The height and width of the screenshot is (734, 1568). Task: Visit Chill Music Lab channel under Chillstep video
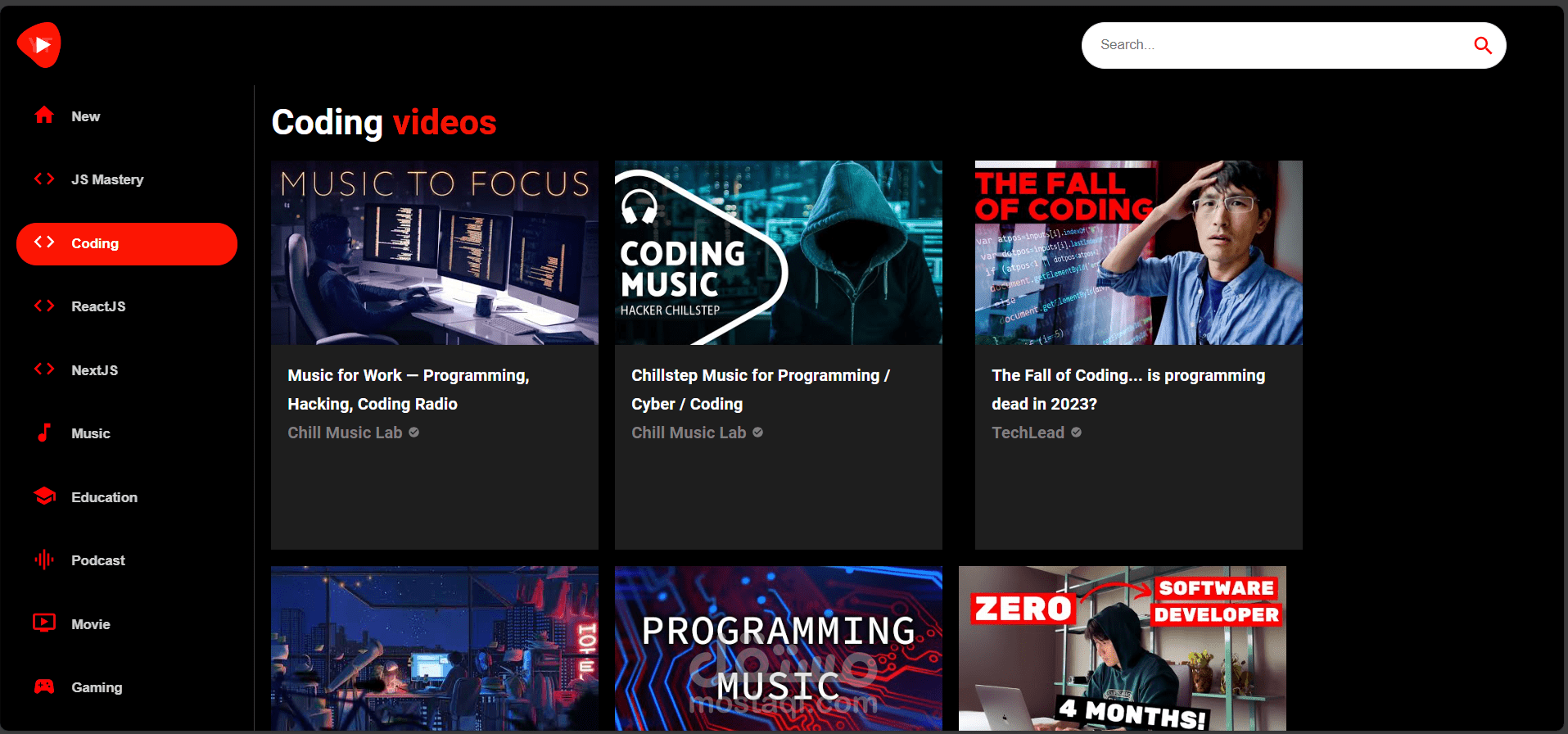pyautogui.click(x=689, y=433)
